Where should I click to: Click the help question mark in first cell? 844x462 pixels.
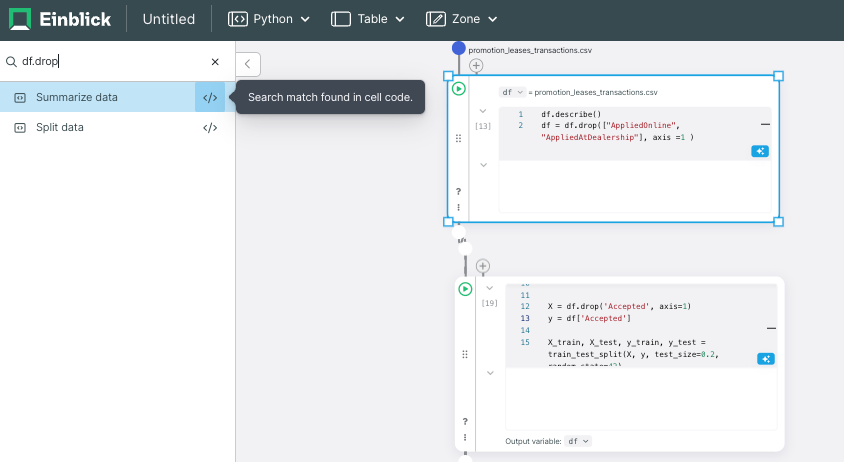459,191
